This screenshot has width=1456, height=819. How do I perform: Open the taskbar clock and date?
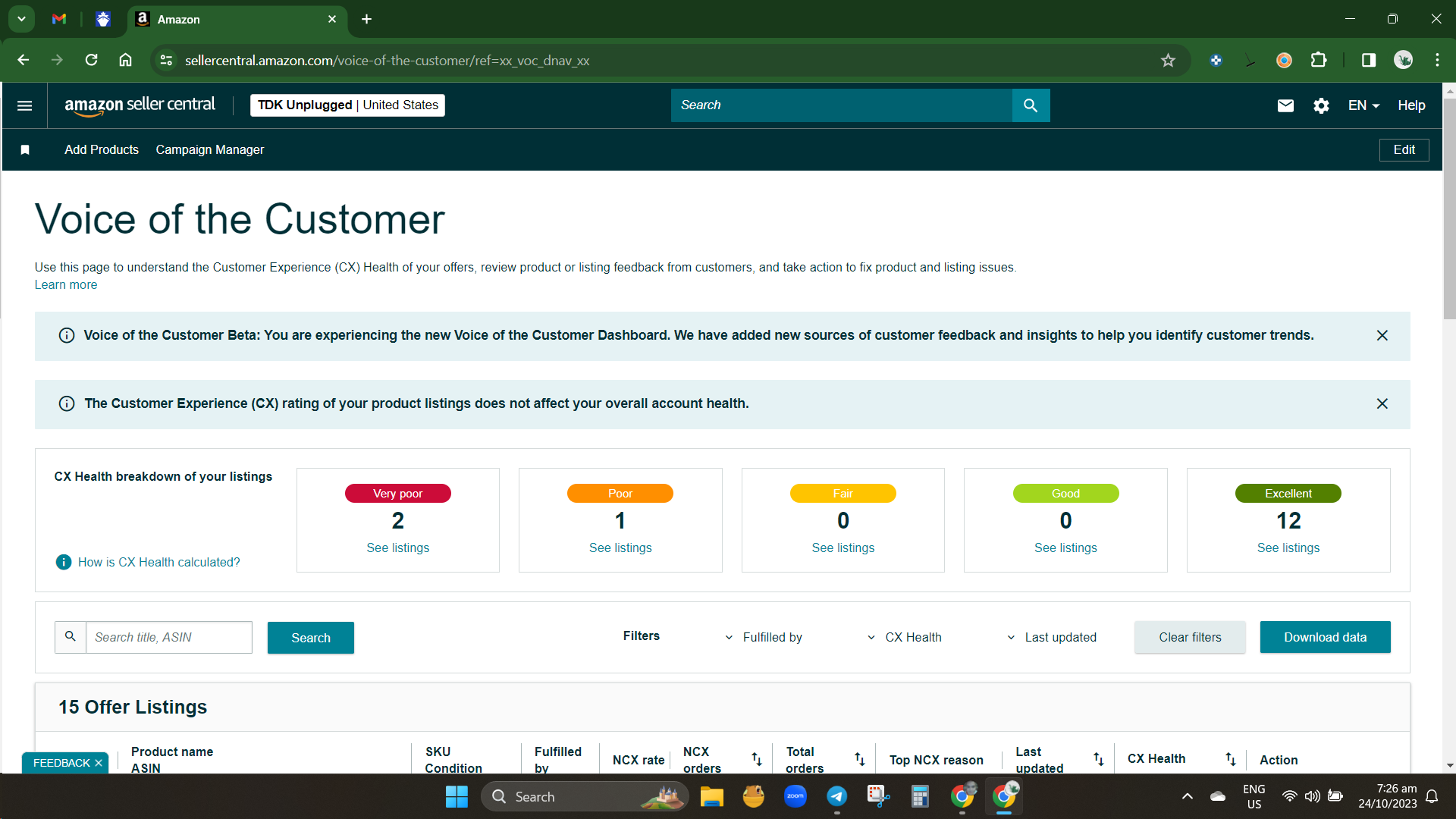(1387, 796)
